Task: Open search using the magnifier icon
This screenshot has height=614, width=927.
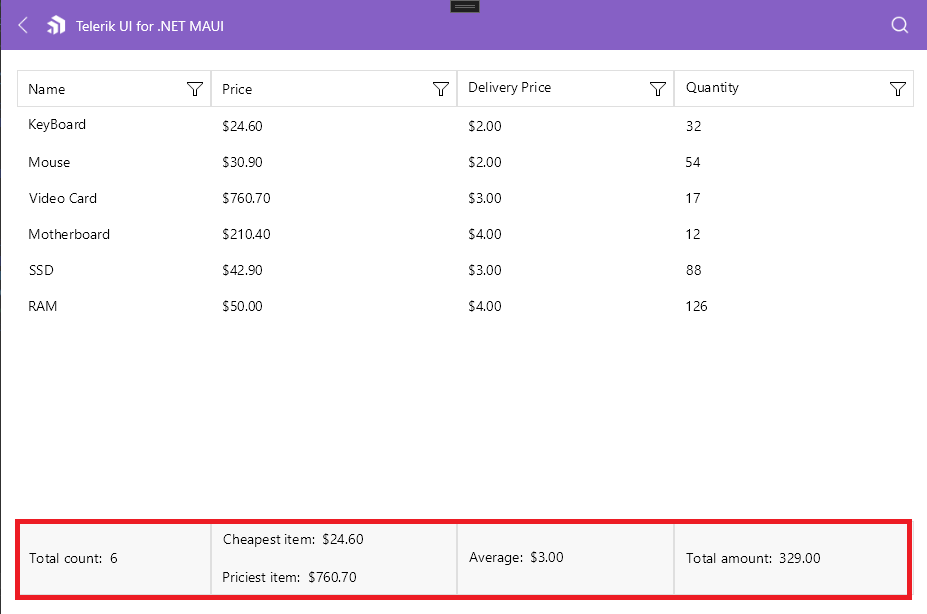Action: point(898,25)
